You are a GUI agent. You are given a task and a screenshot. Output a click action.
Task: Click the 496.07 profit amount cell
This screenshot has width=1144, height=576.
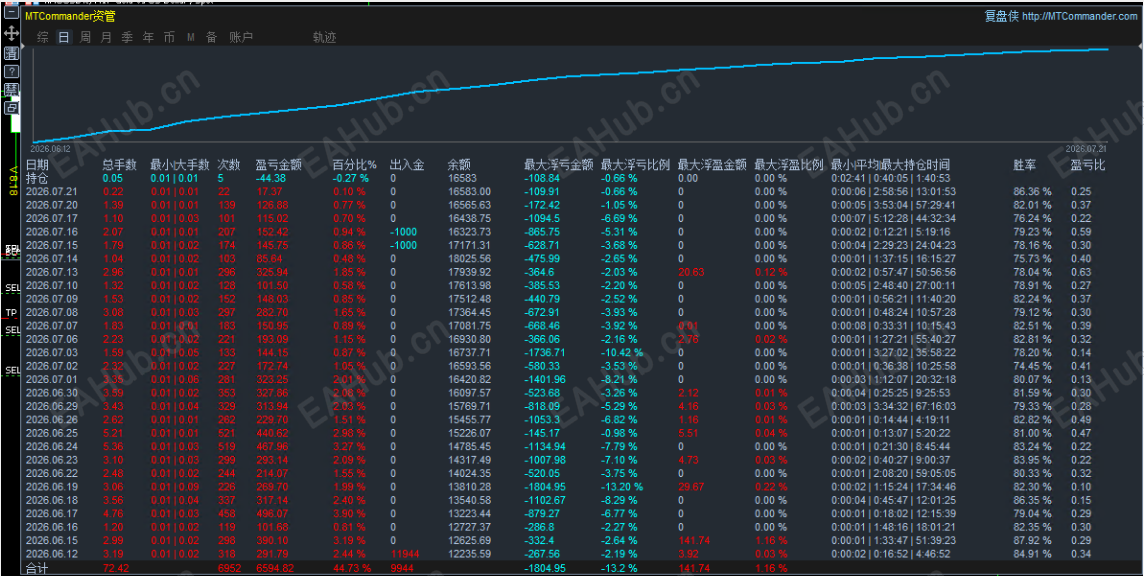pos(272,513)
